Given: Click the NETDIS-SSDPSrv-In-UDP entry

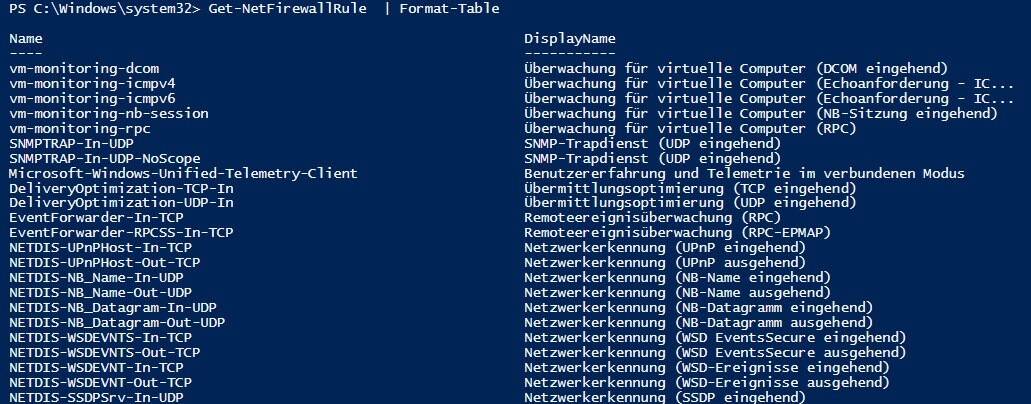Looking at the screenshot, I should [98, 397].
